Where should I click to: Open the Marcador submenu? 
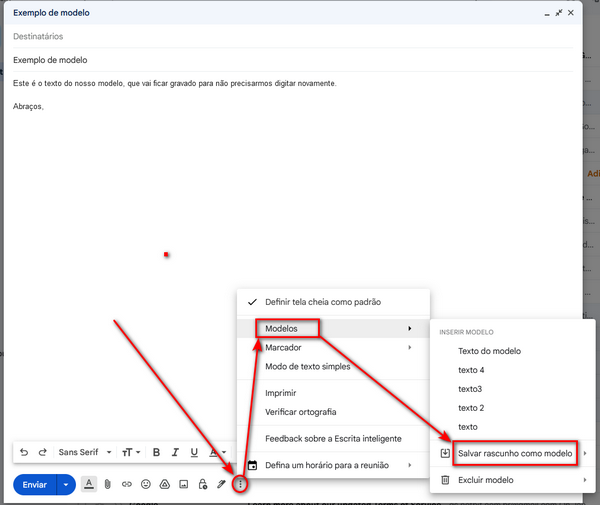click(x=333, y=347)
